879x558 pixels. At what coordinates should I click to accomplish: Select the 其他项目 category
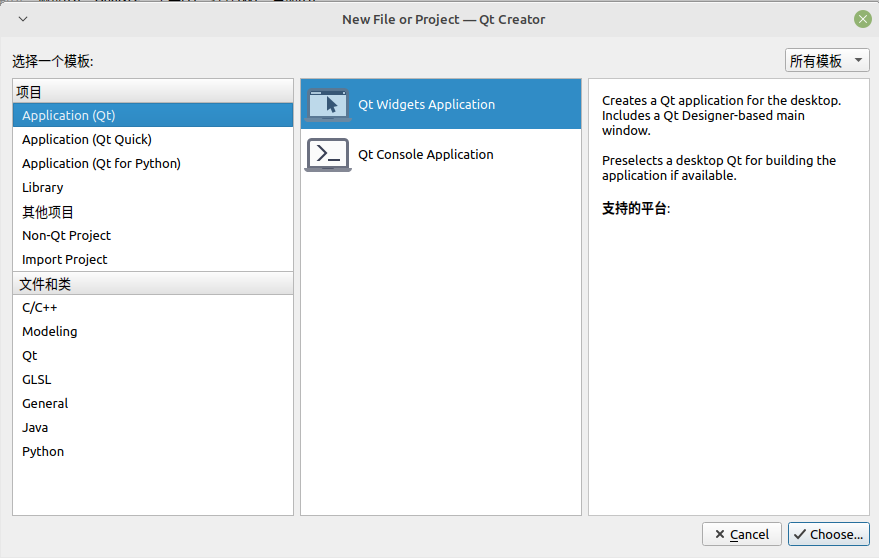[48, 212]
